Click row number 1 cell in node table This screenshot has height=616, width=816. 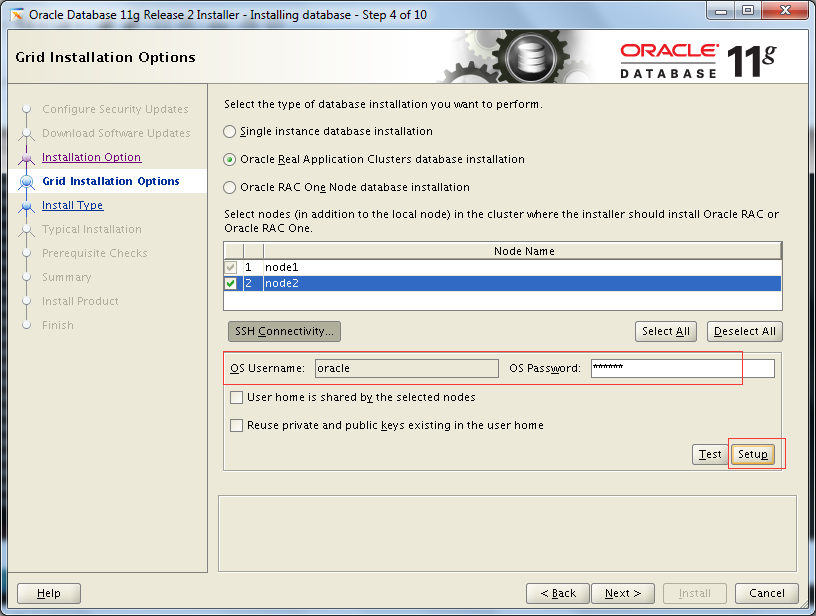pos(253,267)
